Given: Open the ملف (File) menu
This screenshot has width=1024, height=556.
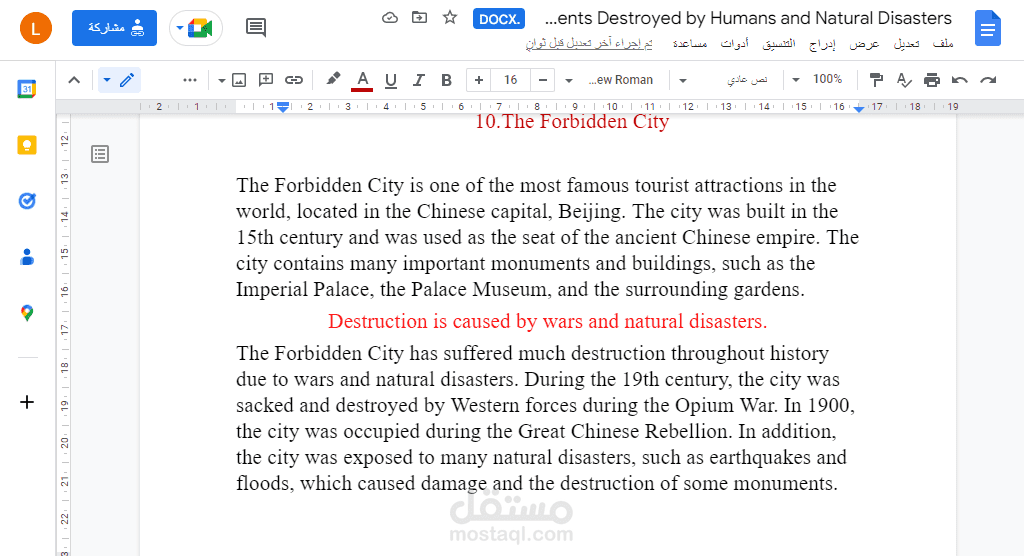Looking at the screenshot, I should coord(942,43).
